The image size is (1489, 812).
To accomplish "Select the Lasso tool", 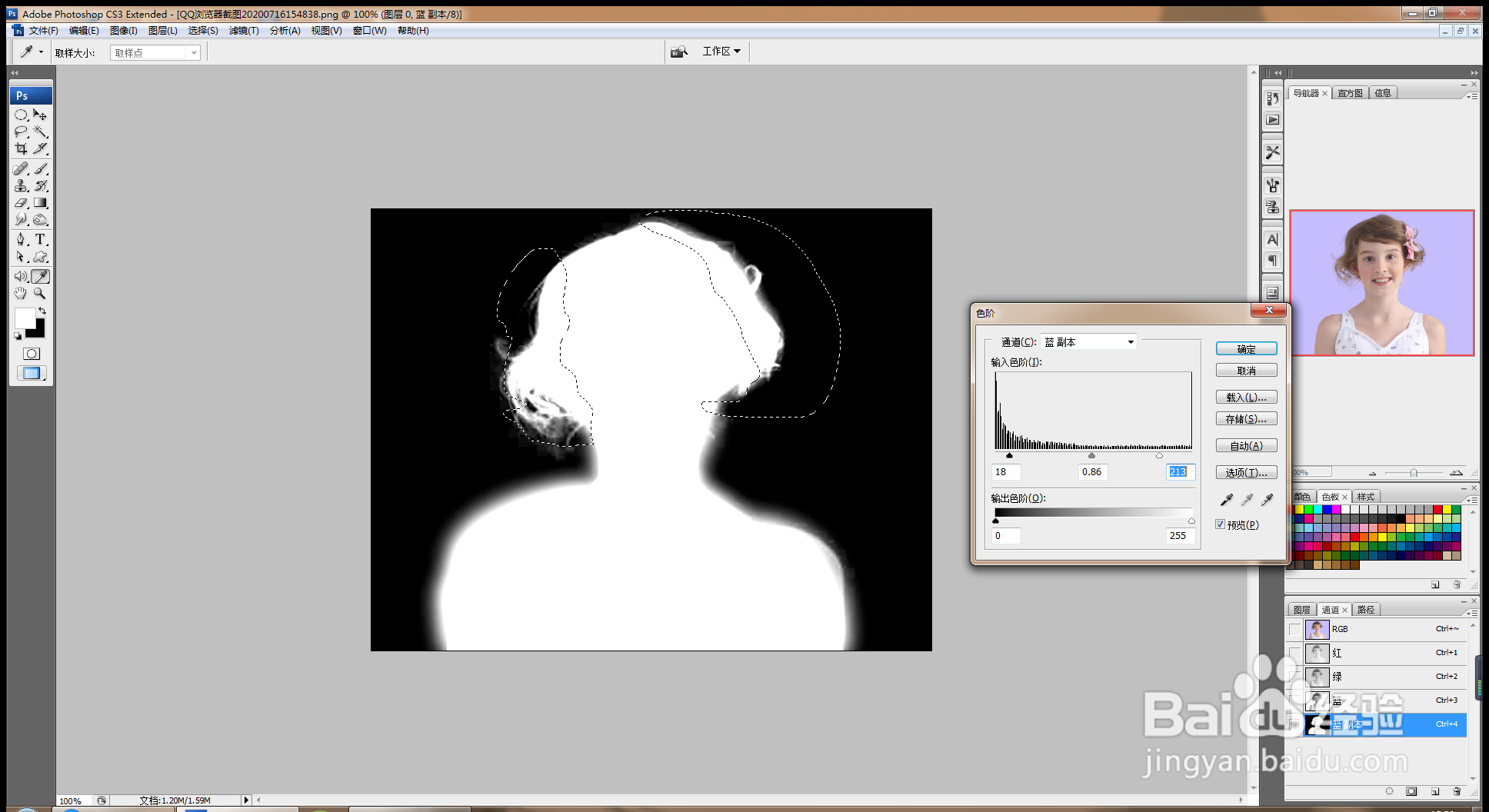I will tap(21, 131).
